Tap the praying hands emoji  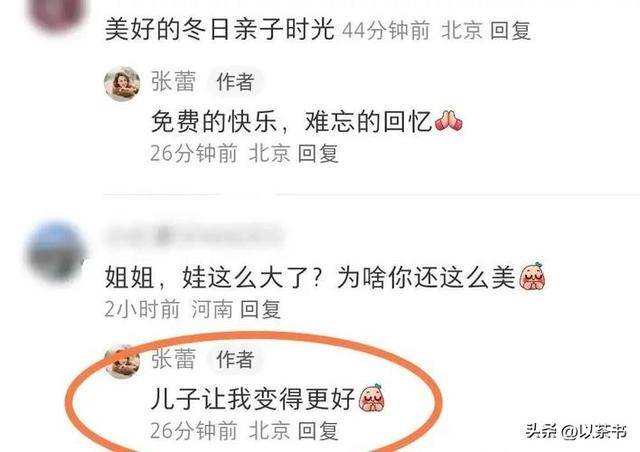[449, 121]
